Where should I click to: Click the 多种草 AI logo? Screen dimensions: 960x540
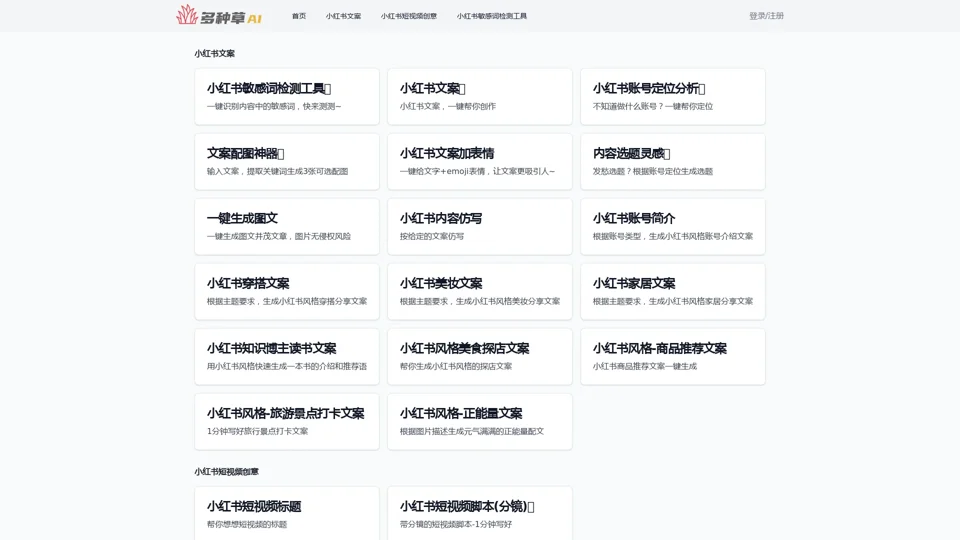(219, 15)
